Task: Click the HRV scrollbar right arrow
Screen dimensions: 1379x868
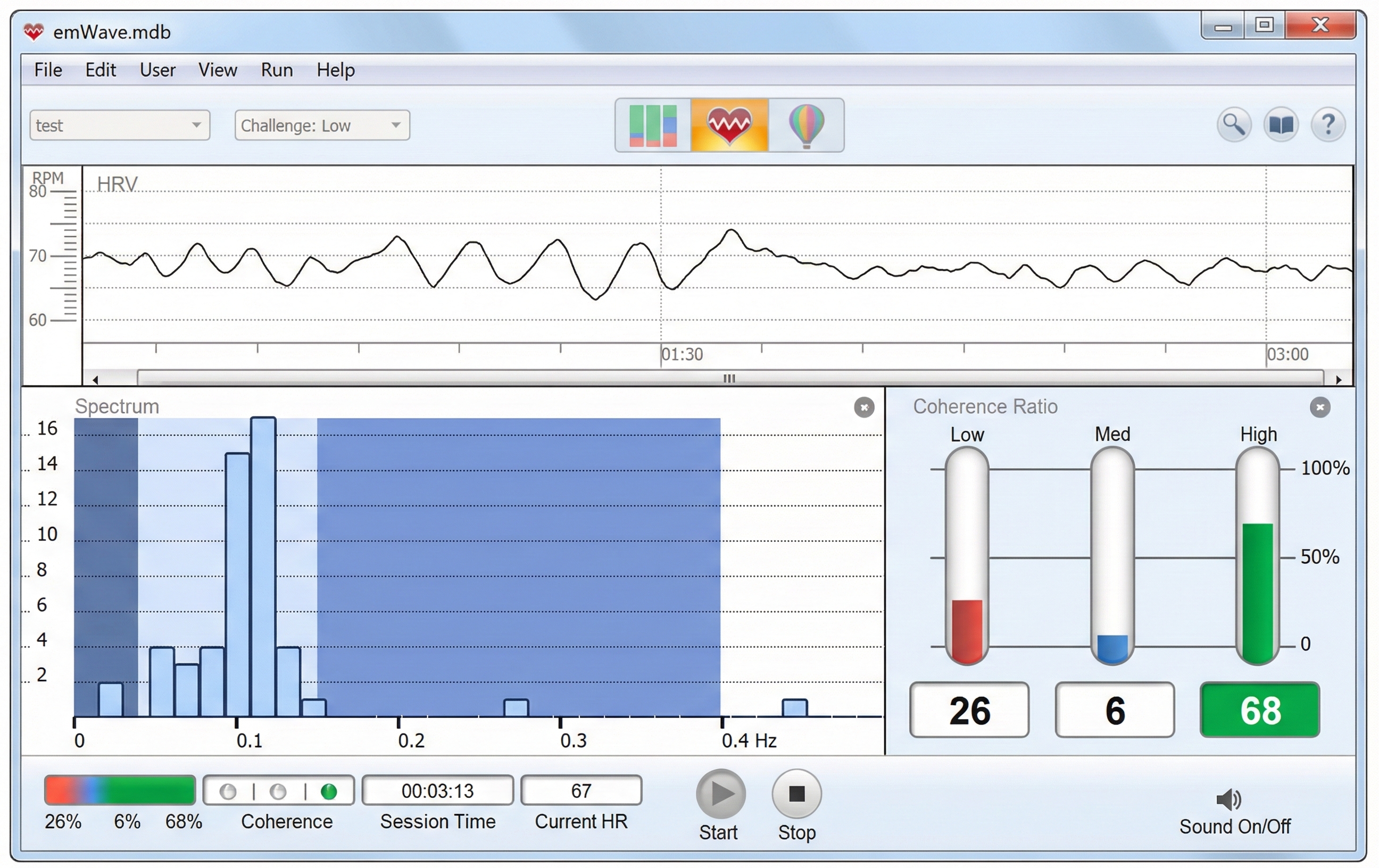Action: (1339, 379)
